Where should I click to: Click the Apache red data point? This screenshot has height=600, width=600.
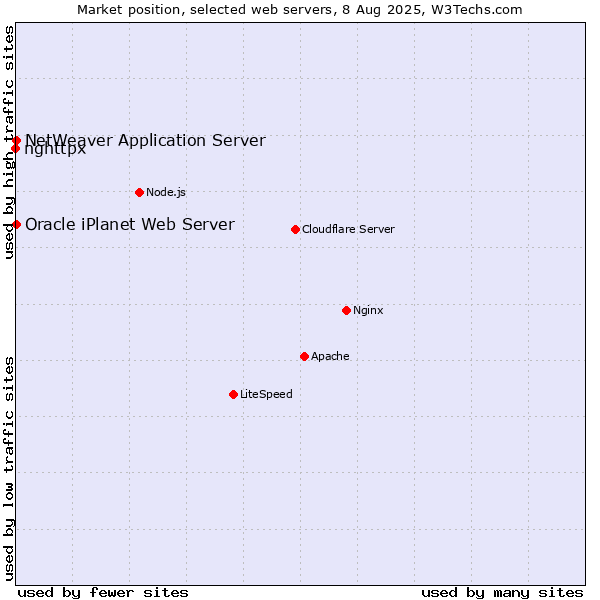coord(305,357)
